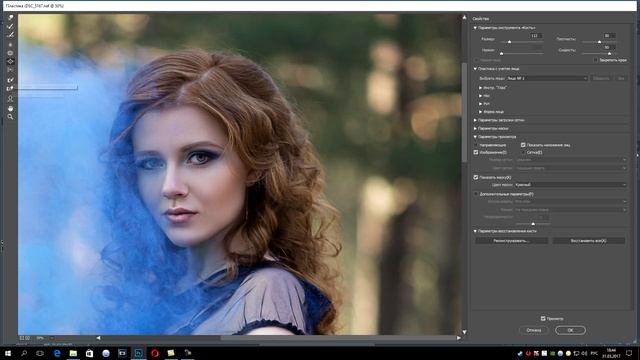Select the Reconstruct tool

(10, 26)
